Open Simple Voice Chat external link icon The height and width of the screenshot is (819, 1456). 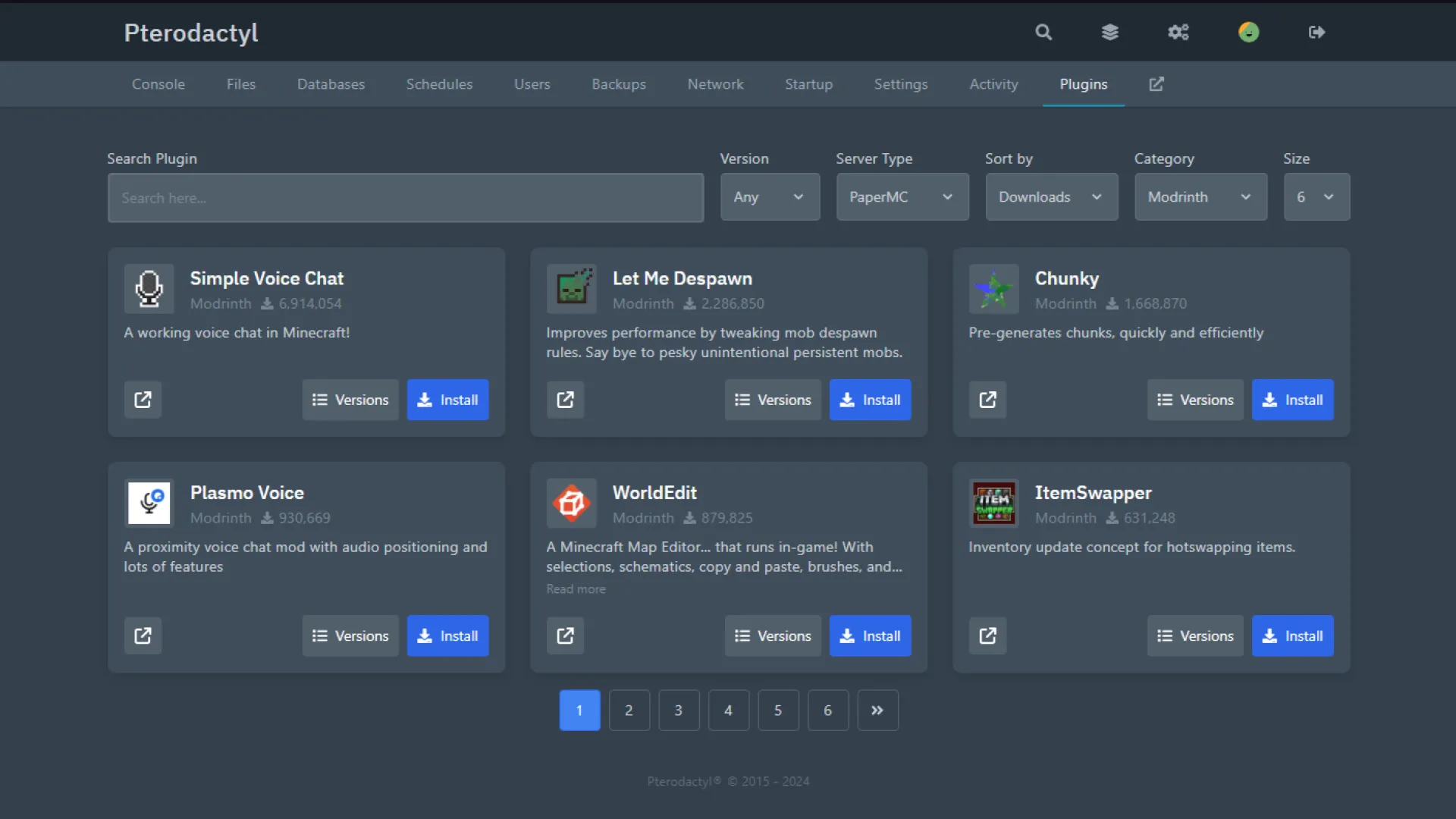pyautogui.click(x=143, y=400)
